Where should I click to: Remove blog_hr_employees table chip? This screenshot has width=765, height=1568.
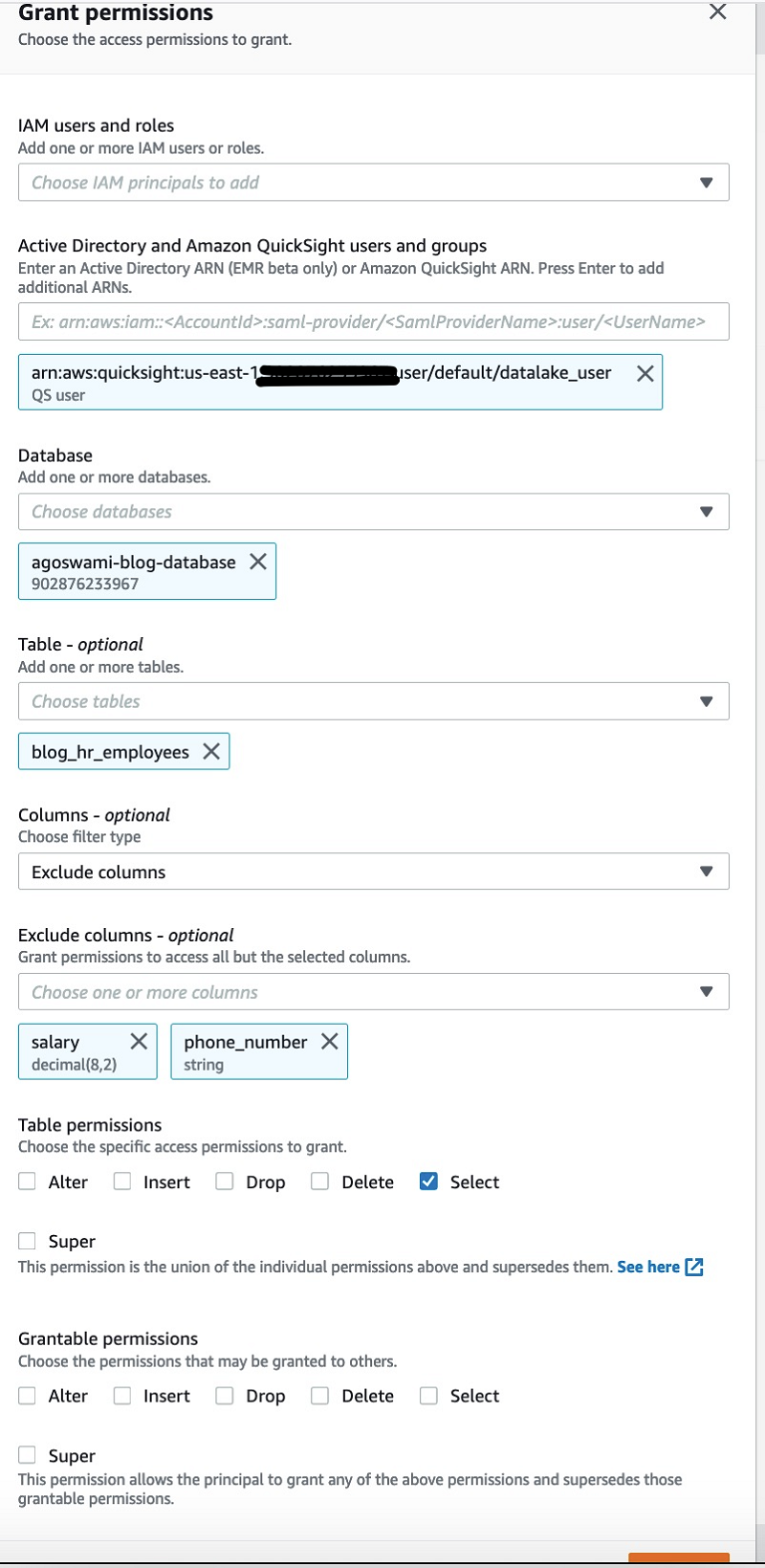(x=211, y=752)
